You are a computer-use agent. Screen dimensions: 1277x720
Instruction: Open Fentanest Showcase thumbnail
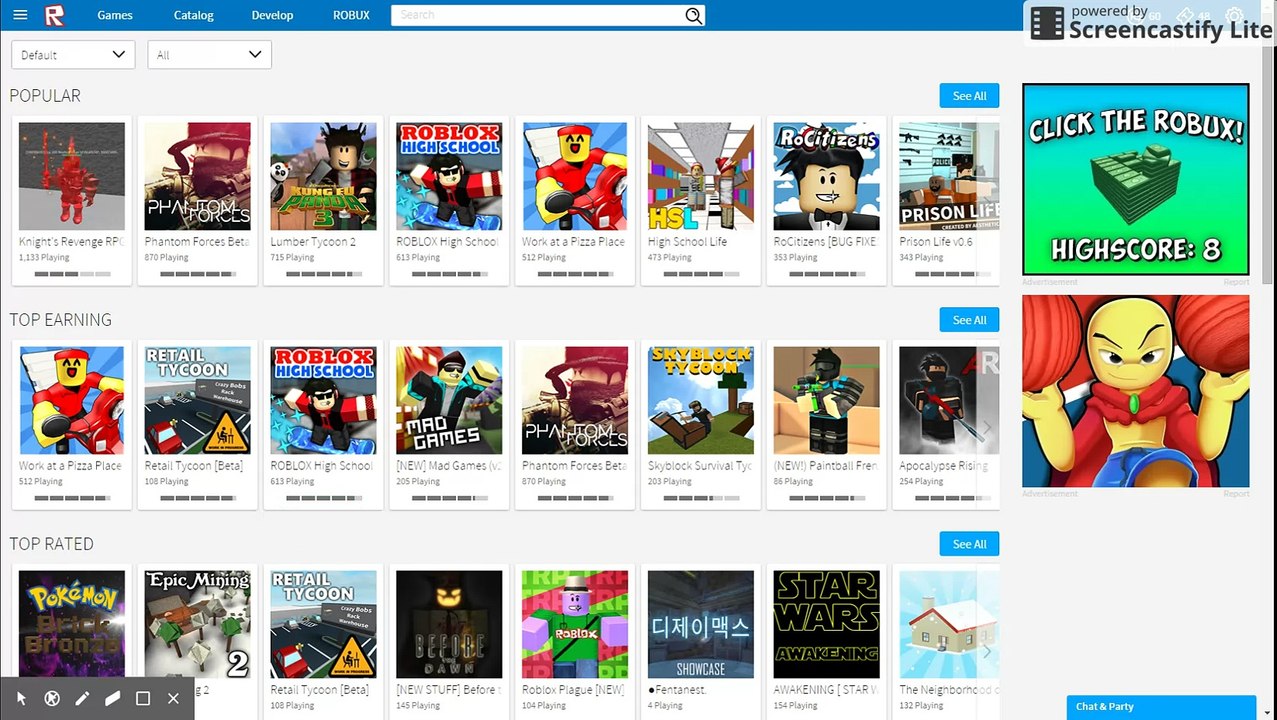click(x=701, y=624)
